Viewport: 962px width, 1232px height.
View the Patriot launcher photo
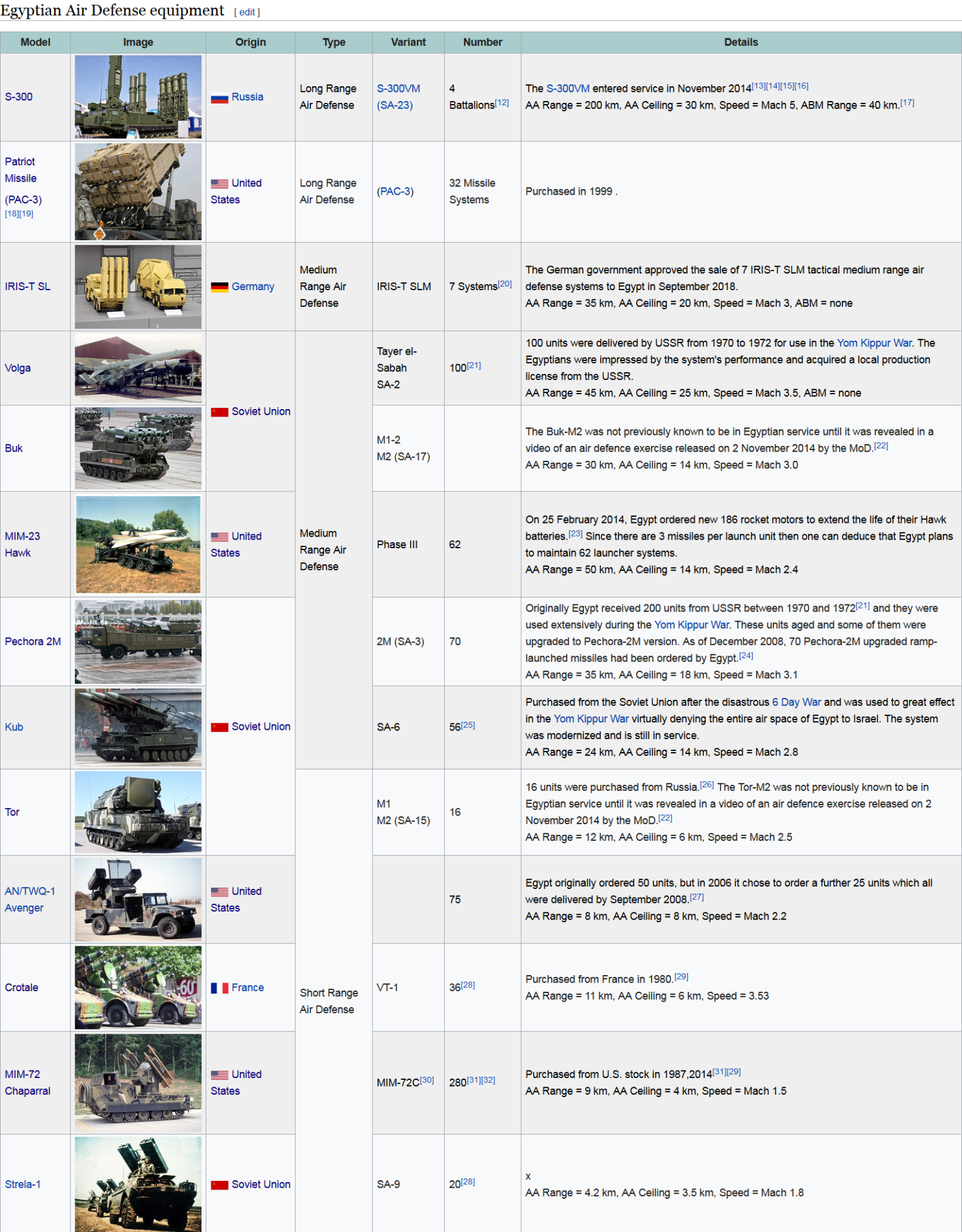click(x=138, y=192)
